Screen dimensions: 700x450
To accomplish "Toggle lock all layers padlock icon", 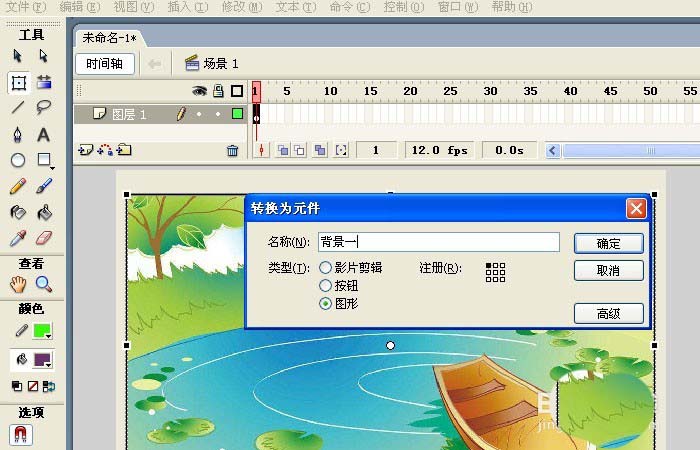I will 218,91.
